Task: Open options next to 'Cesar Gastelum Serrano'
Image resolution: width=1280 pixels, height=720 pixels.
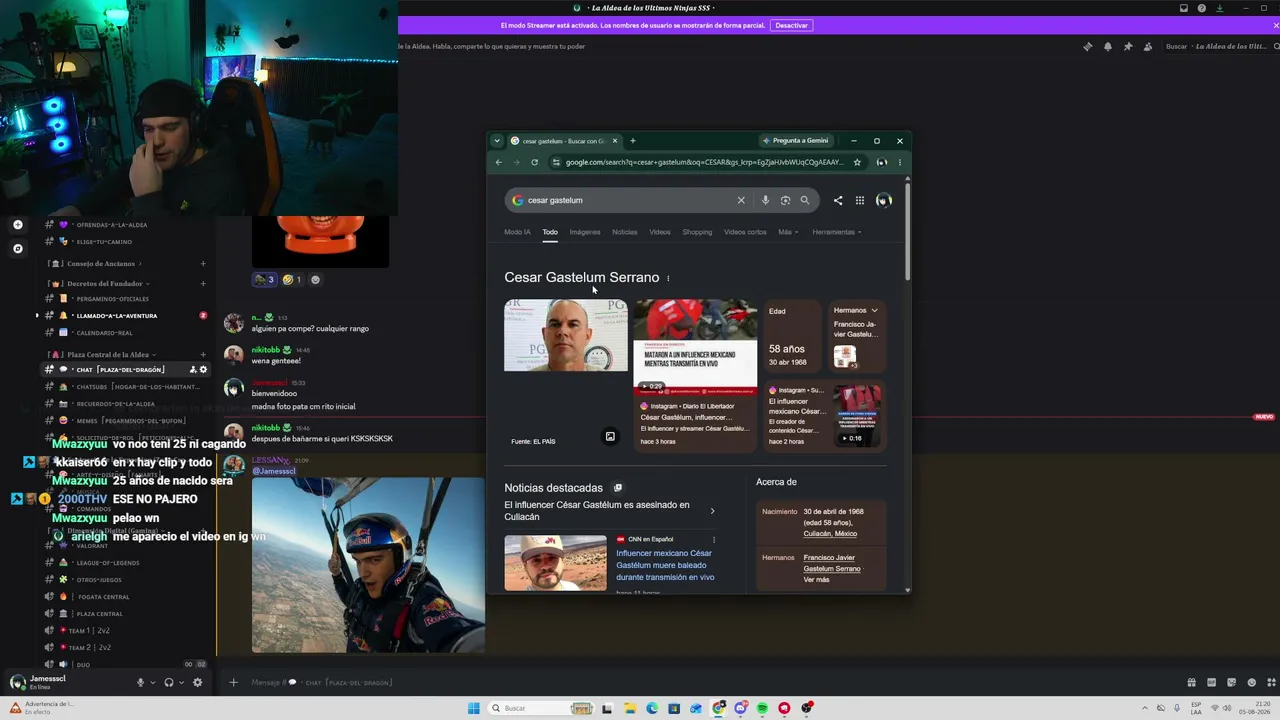Action: [x=668, y=278]
